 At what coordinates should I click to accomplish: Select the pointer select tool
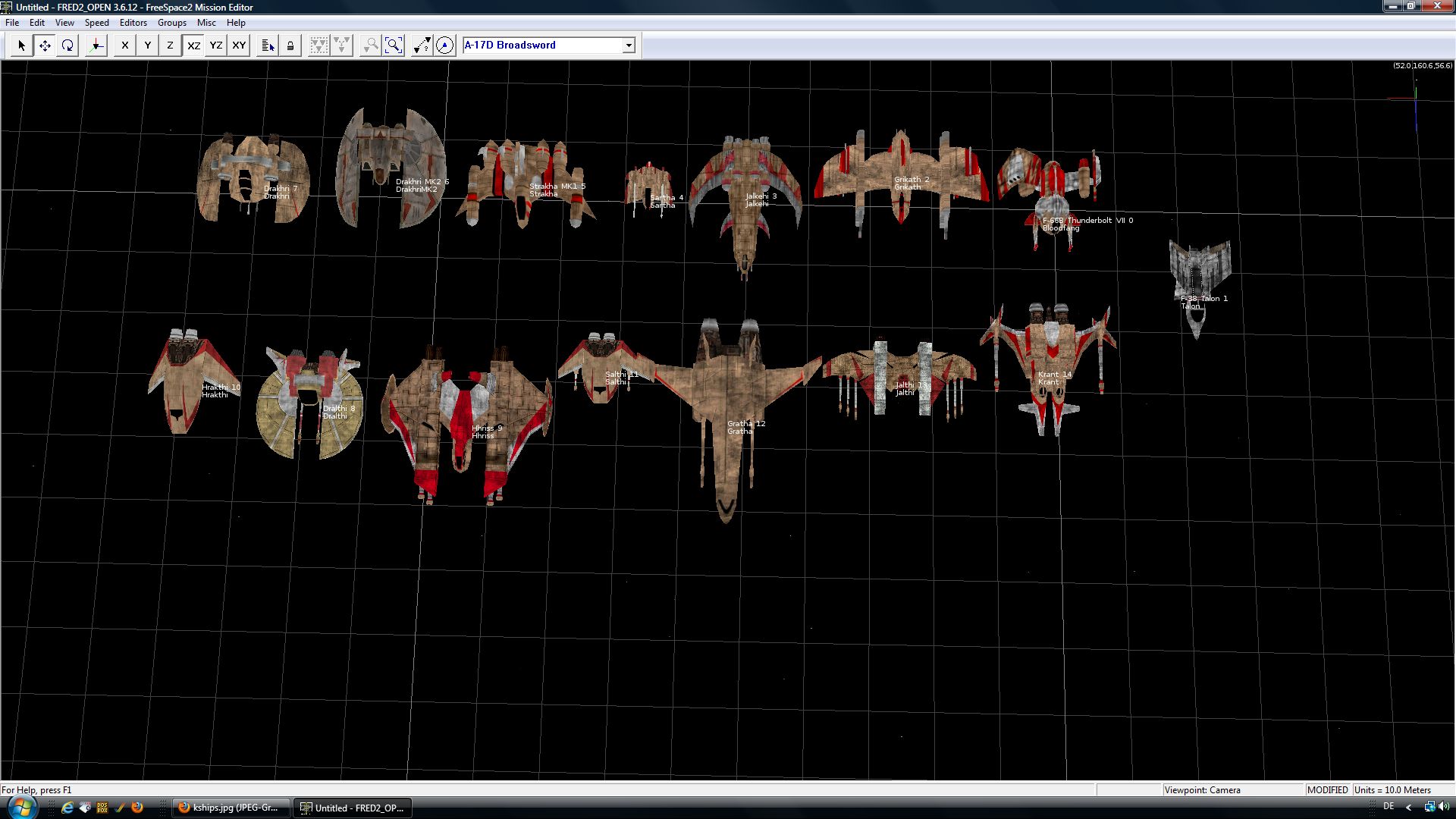point(21,45)
